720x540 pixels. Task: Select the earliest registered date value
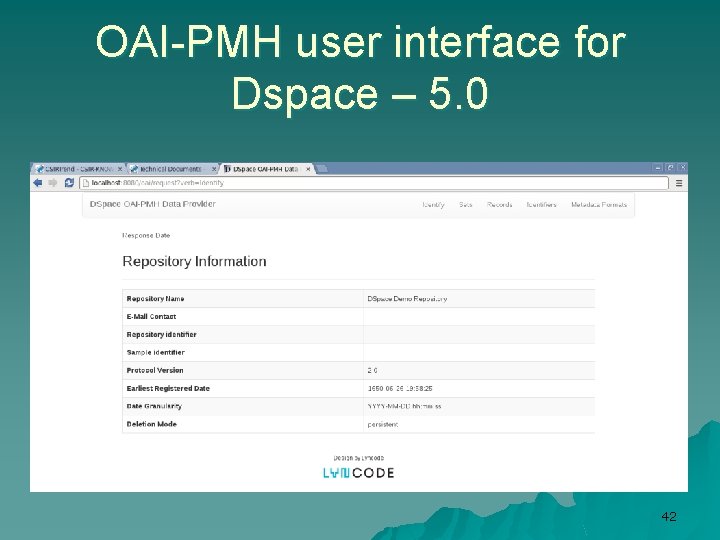click(399, 388)
